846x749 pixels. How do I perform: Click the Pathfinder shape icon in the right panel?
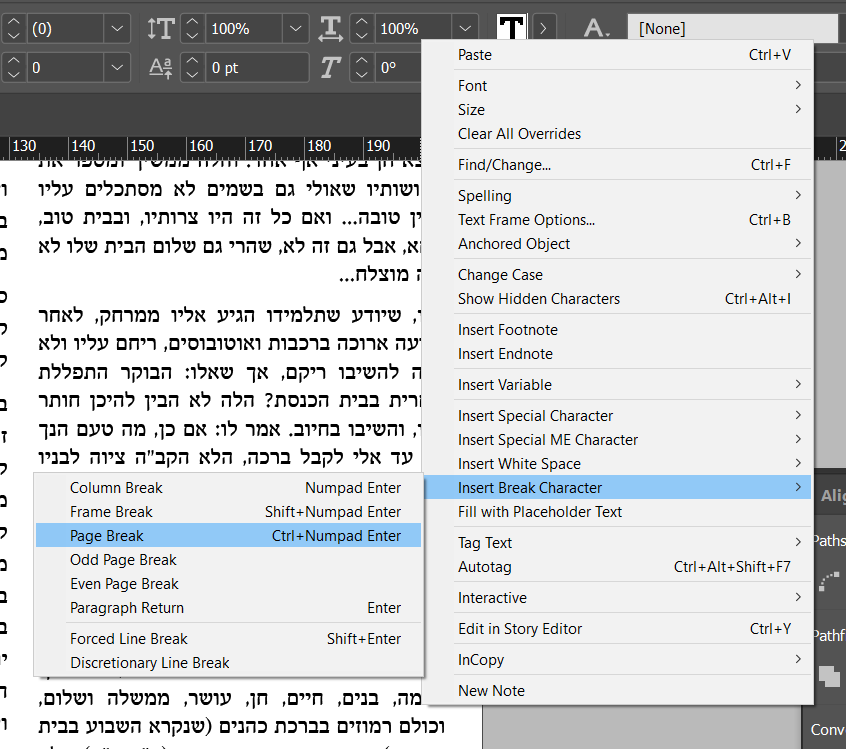click(829, 676)
